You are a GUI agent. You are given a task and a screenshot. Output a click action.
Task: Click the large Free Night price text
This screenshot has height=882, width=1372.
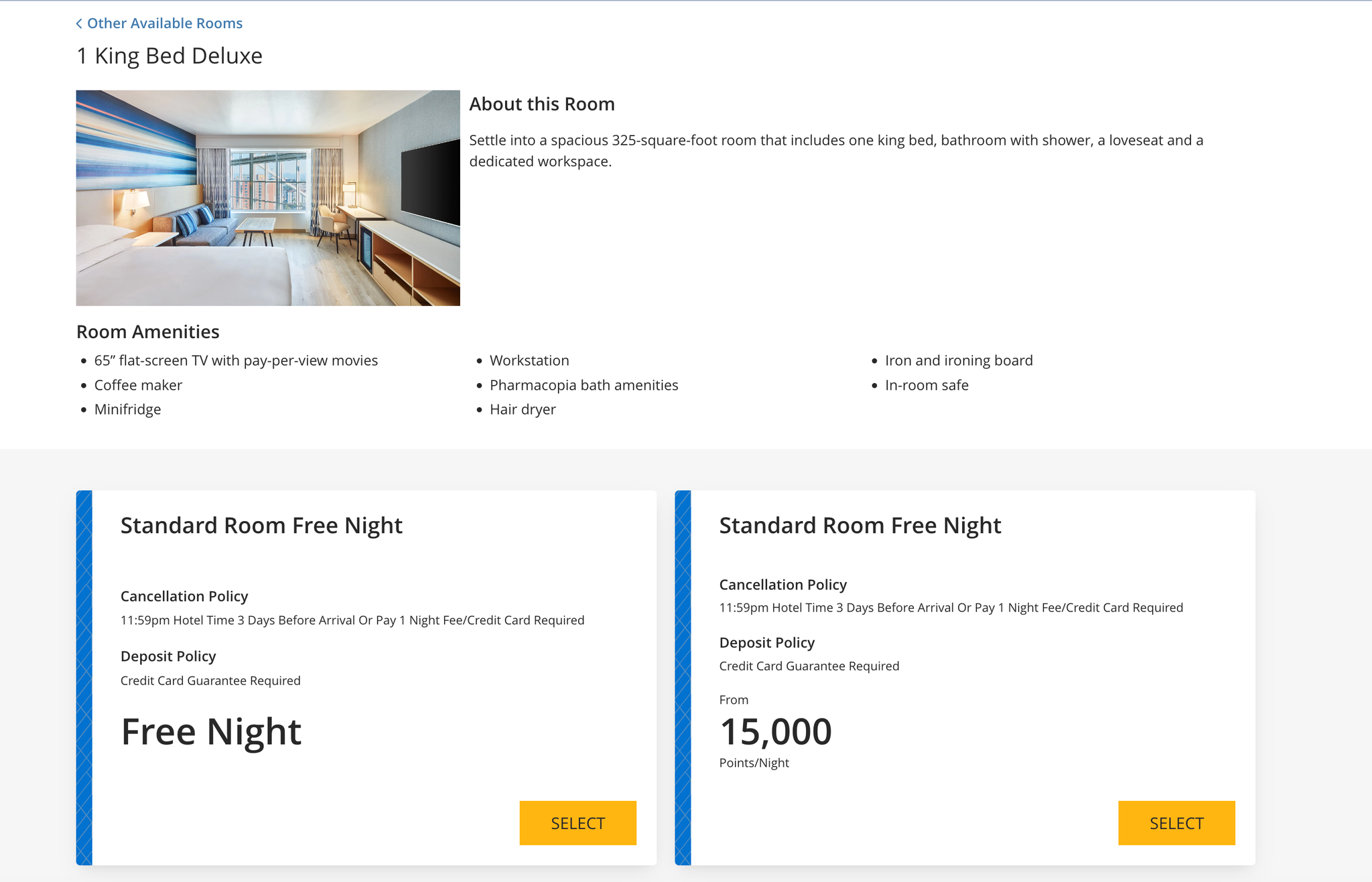(211, 731)
